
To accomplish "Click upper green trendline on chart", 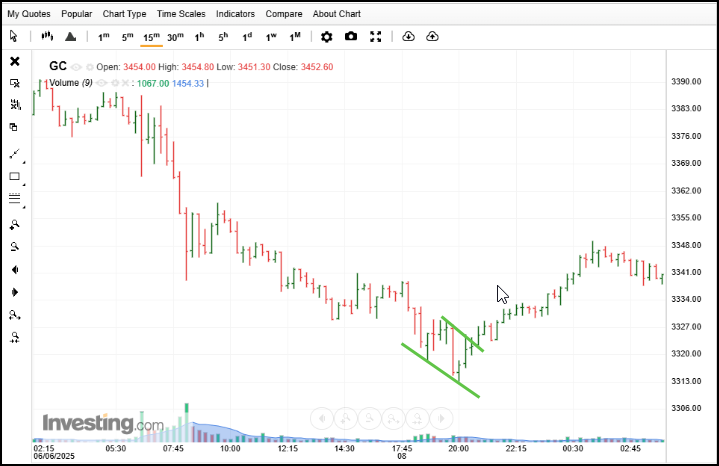I will click(462, 334).
